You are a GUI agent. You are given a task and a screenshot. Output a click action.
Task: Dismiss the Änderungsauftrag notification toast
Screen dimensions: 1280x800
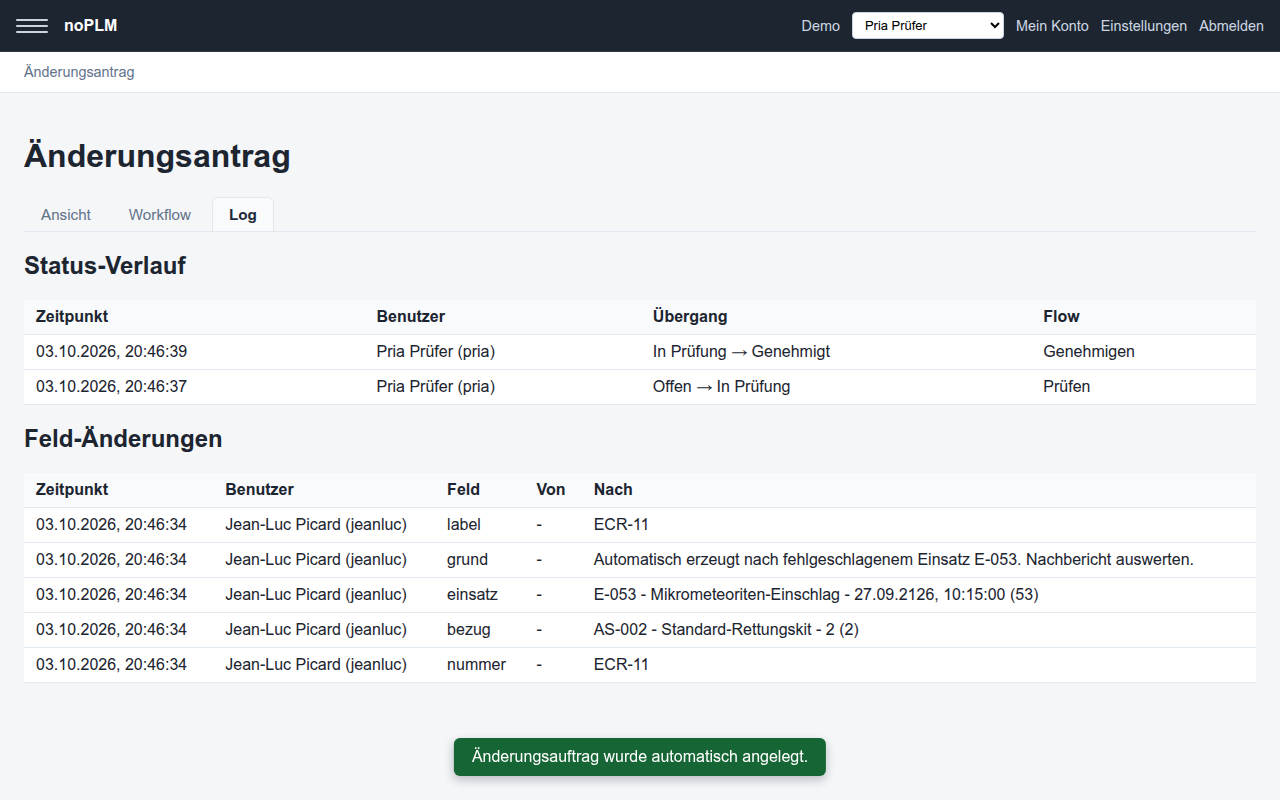click(640, 757)
